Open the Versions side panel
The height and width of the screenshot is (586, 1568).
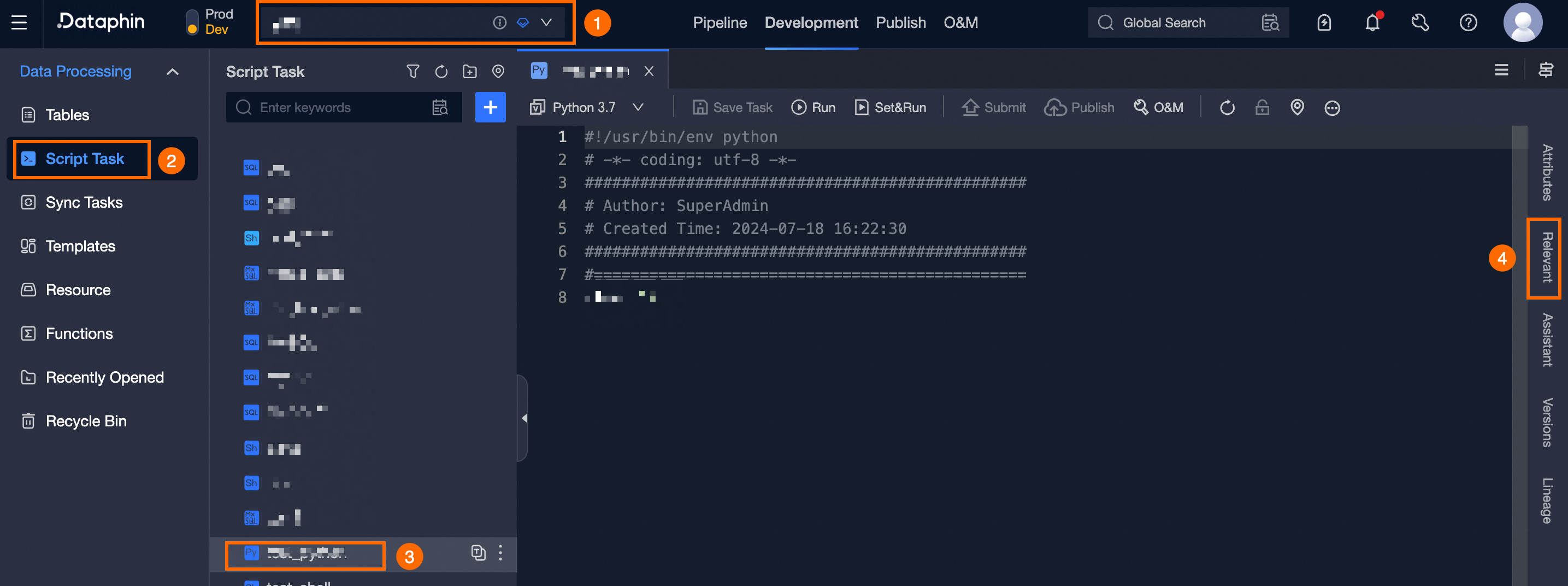(x=1547, y=422)
